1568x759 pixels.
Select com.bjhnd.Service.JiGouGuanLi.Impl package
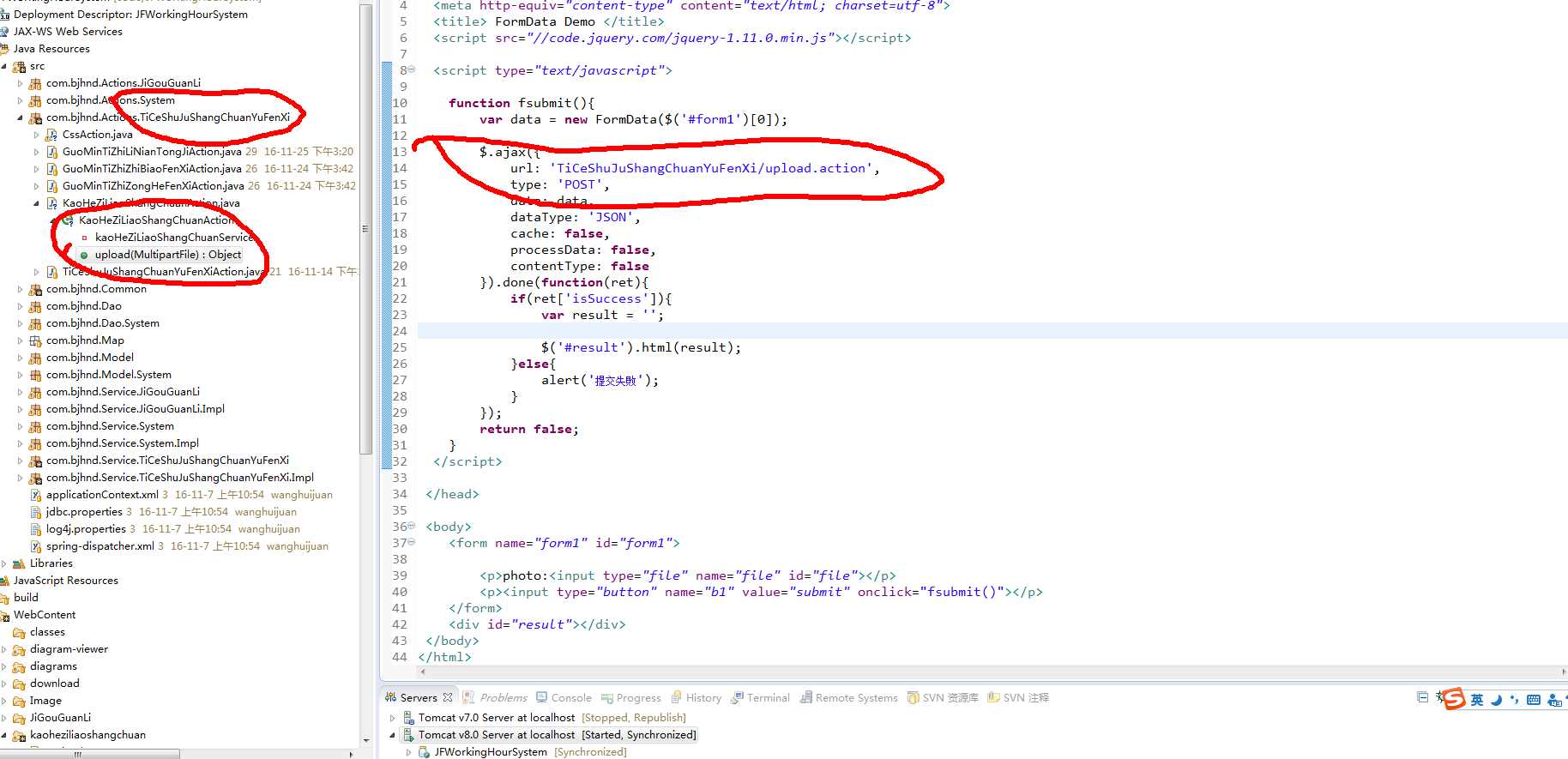tap(136, 409)
